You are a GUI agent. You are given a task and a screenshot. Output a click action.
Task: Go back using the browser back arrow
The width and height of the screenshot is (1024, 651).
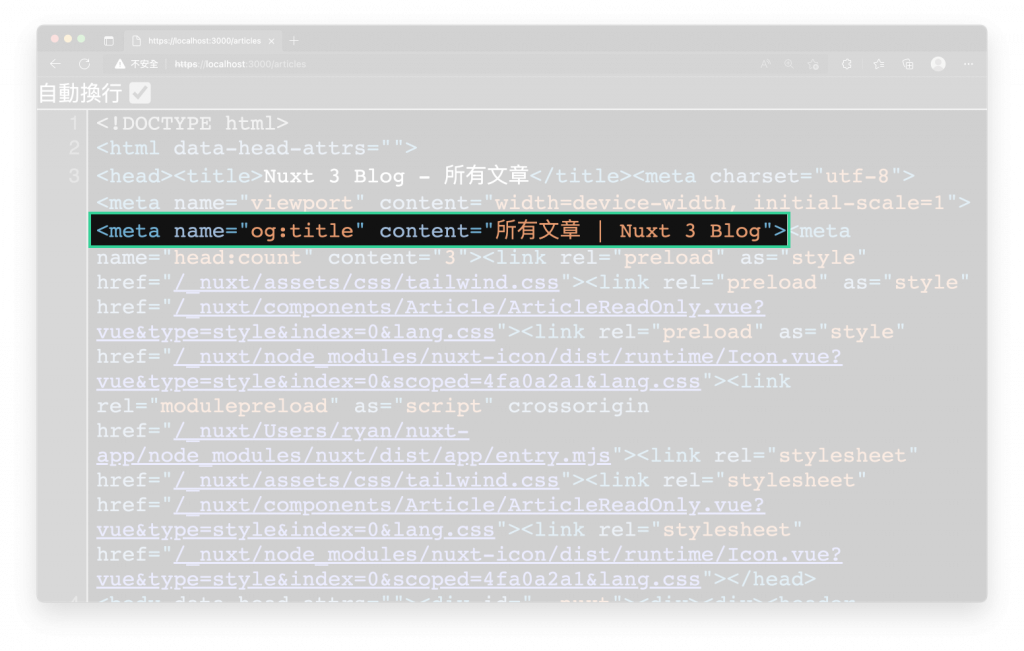coord(56,64)
